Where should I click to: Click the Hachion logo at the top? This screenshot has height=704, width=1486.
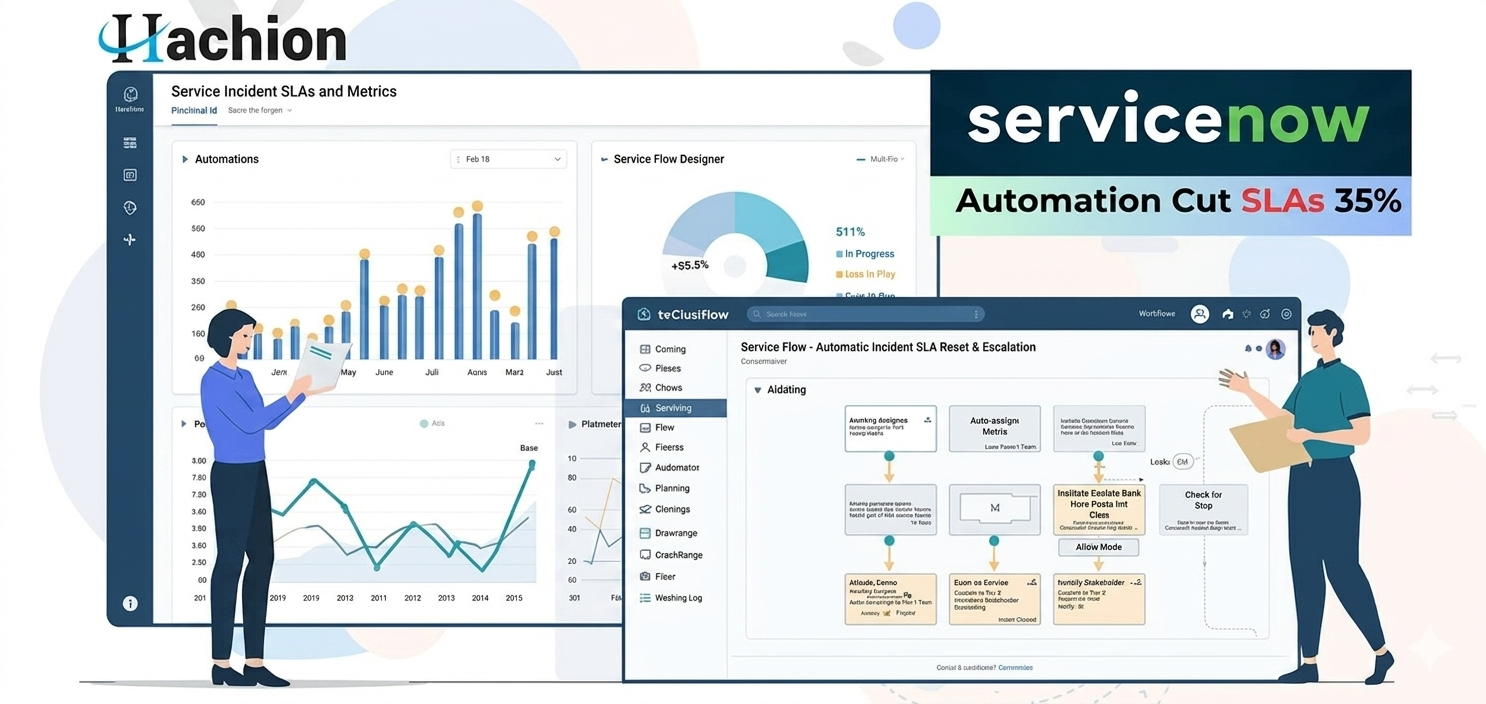click(x=222, y=37)
